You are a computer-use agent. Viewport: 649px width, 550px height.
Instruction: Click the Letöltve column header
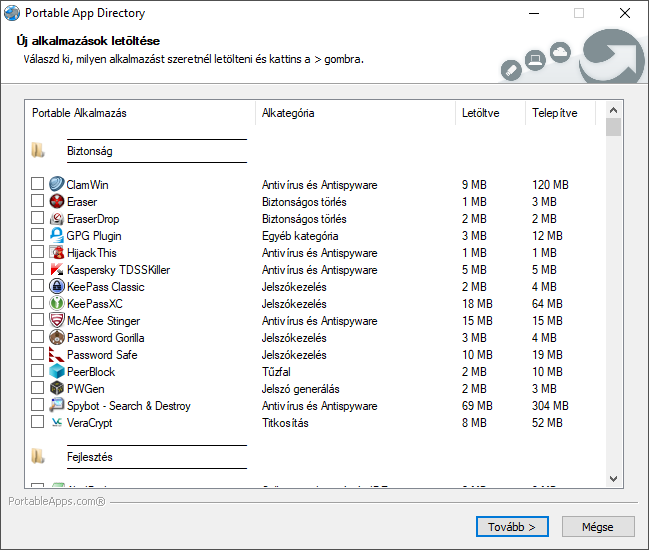click(x=490, y=113)
